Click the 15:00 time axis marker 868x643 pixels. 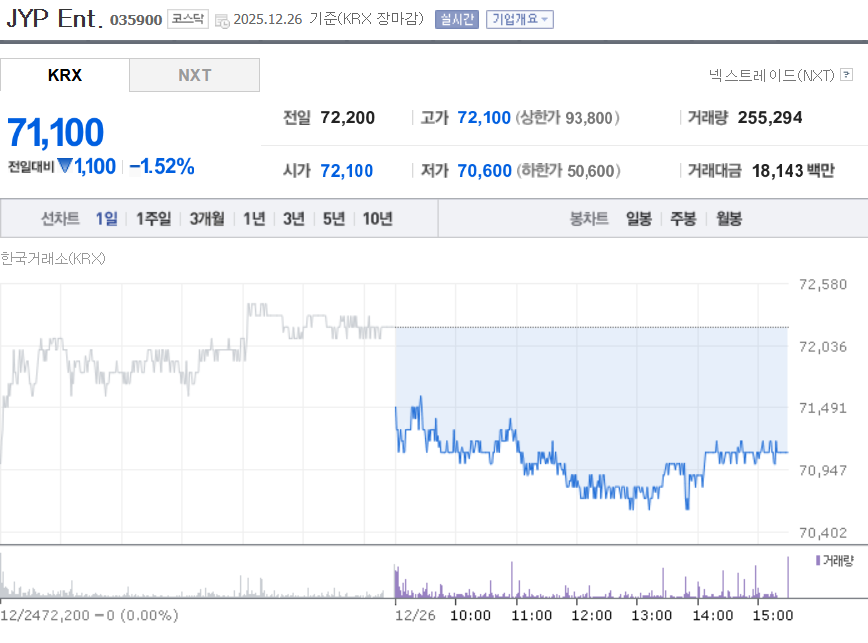coord(773,615)
